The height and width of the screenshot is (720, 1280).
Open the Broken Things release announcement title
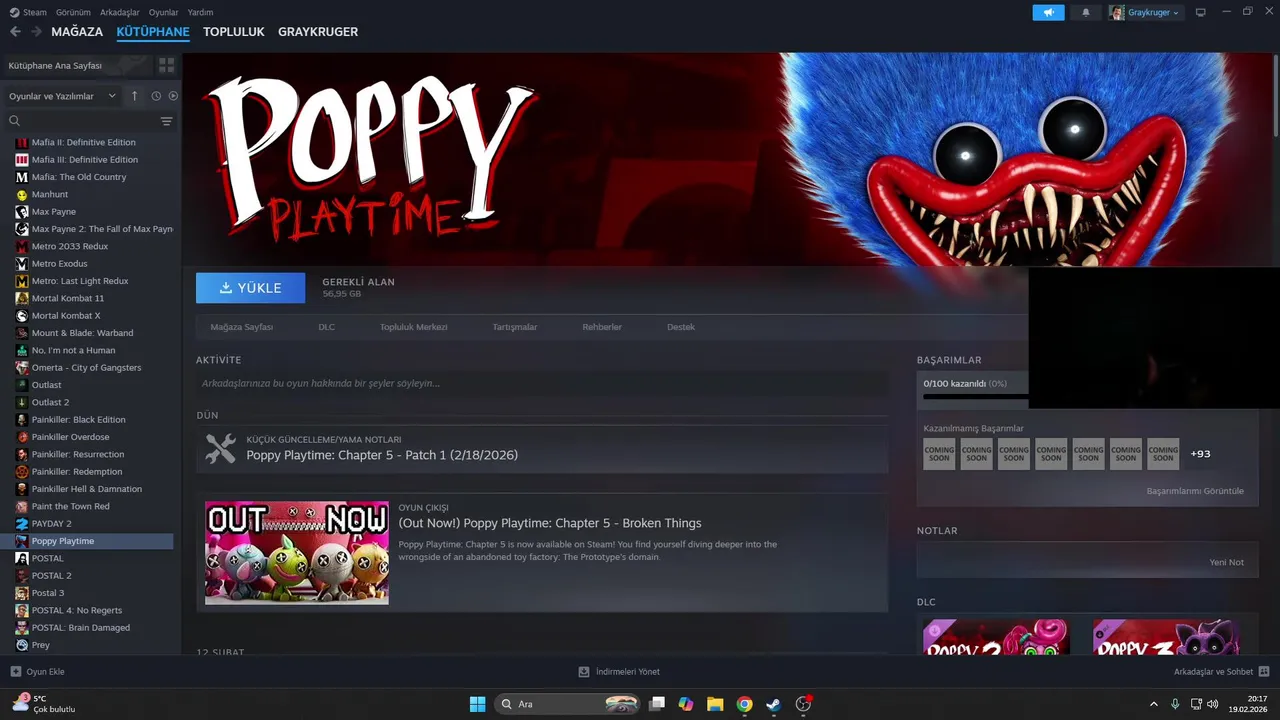(550, 523)
